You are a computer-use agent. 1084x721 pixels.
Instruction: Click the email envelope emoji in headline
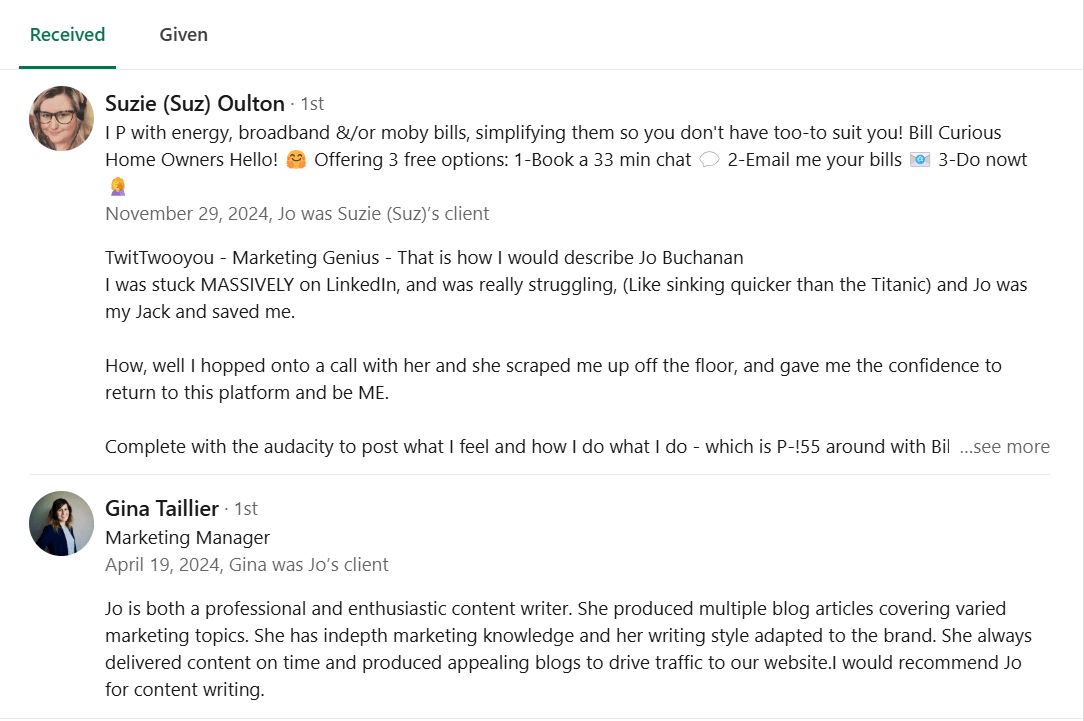coord(919,160)
